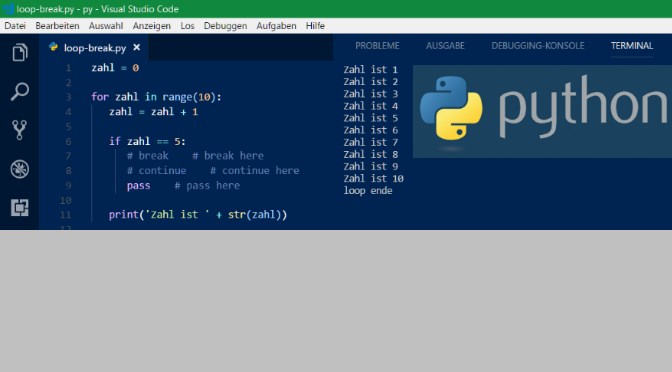Click line number 11 in the gutter
The width and height of the screenshot is (672, 372).
coord(65,215)
